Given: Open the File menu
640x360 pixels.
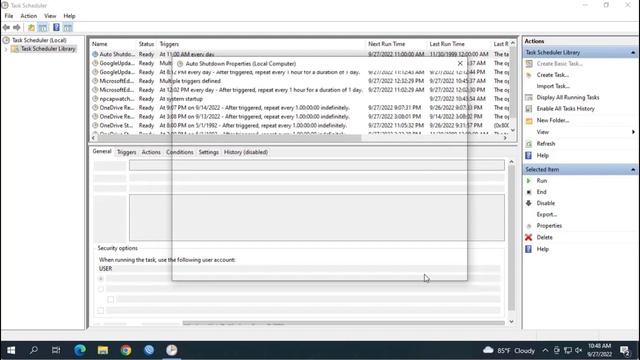Looking at the screenshot, I should click(x=9, y=16).
